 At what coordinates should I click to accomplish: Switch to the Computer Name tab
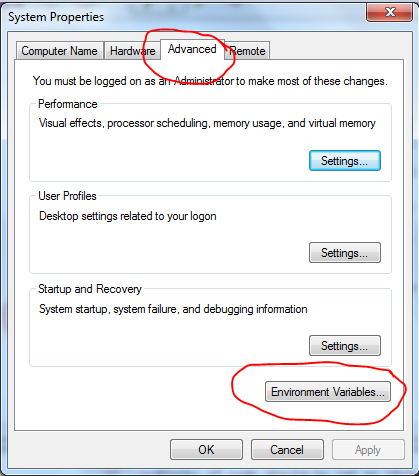tap(59, 51)
